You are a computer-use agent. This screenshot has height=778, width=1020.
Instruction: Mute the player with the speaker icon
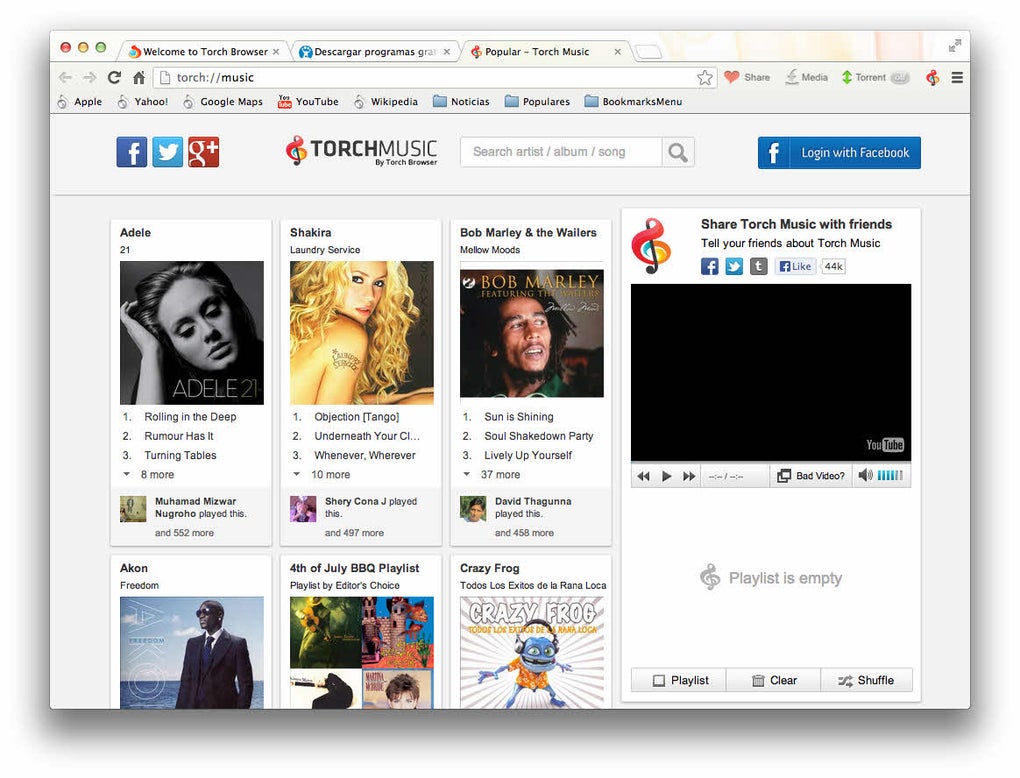click(x=865, y=476)
